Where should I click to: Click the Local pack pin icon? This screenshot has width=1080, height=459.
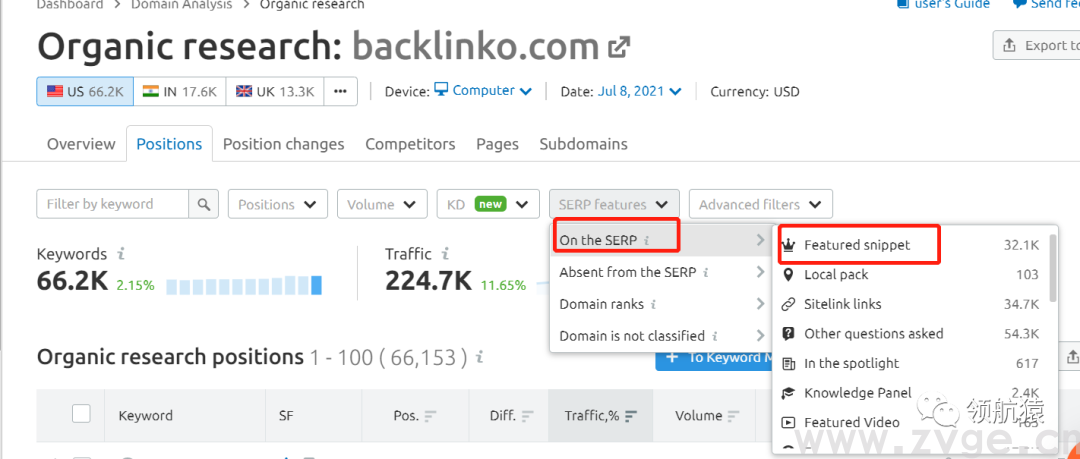click(789, 274)
